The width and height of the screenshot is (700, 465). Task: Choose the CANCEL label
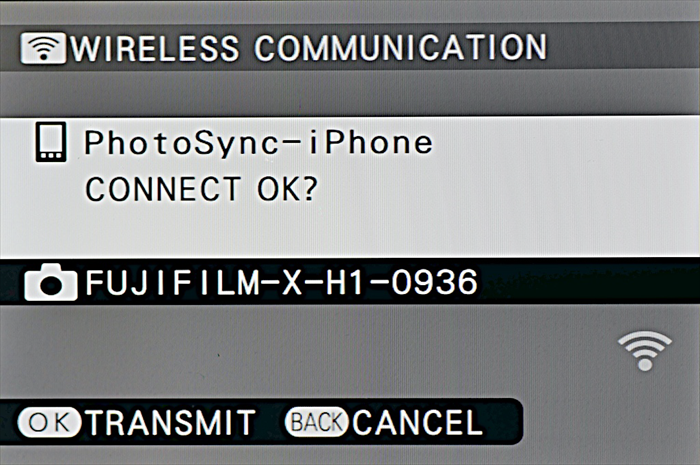pos(418,422)
